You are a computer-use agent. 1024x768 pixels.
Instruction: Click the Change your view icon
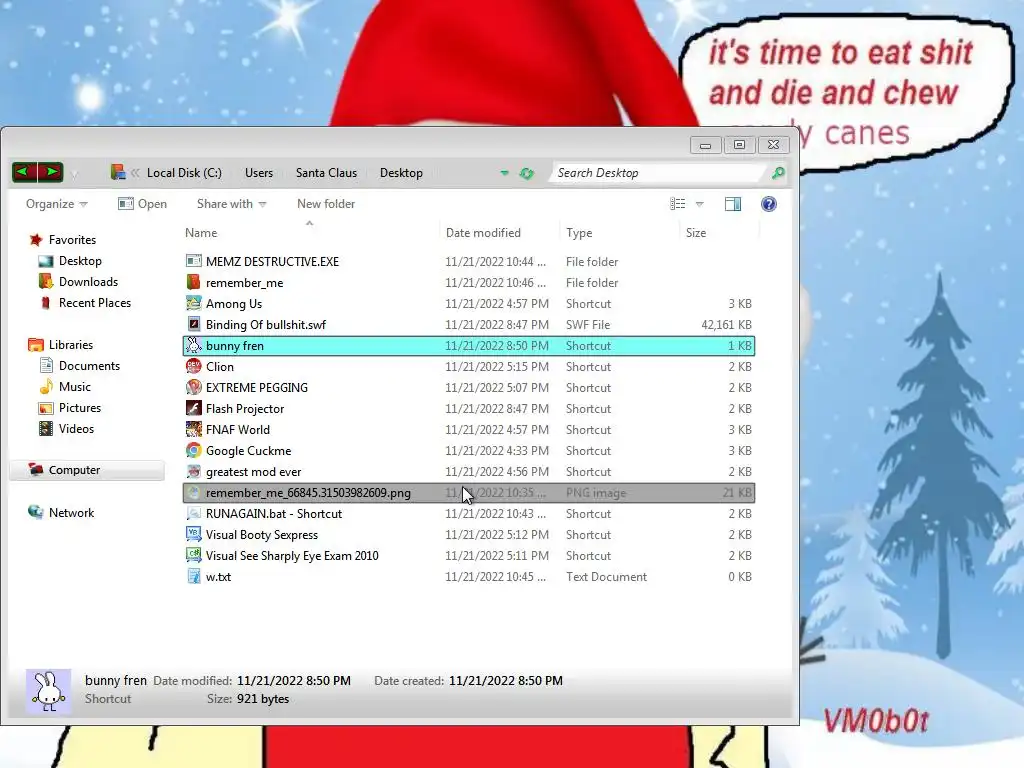pyautogui.click(x=677, y=204)
